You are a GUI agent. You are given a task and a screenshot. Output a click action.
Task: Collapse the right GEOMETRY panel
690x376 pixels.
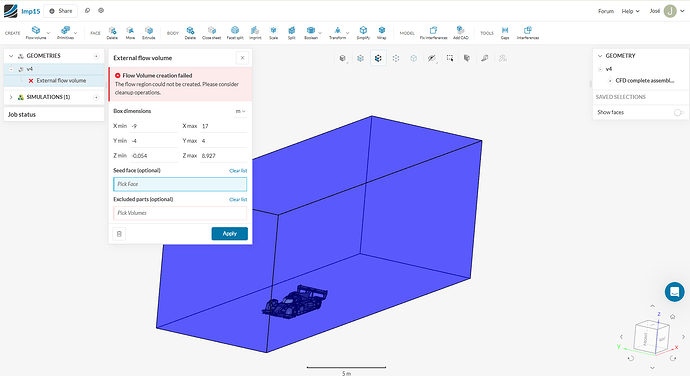click(x=600, y=56)
